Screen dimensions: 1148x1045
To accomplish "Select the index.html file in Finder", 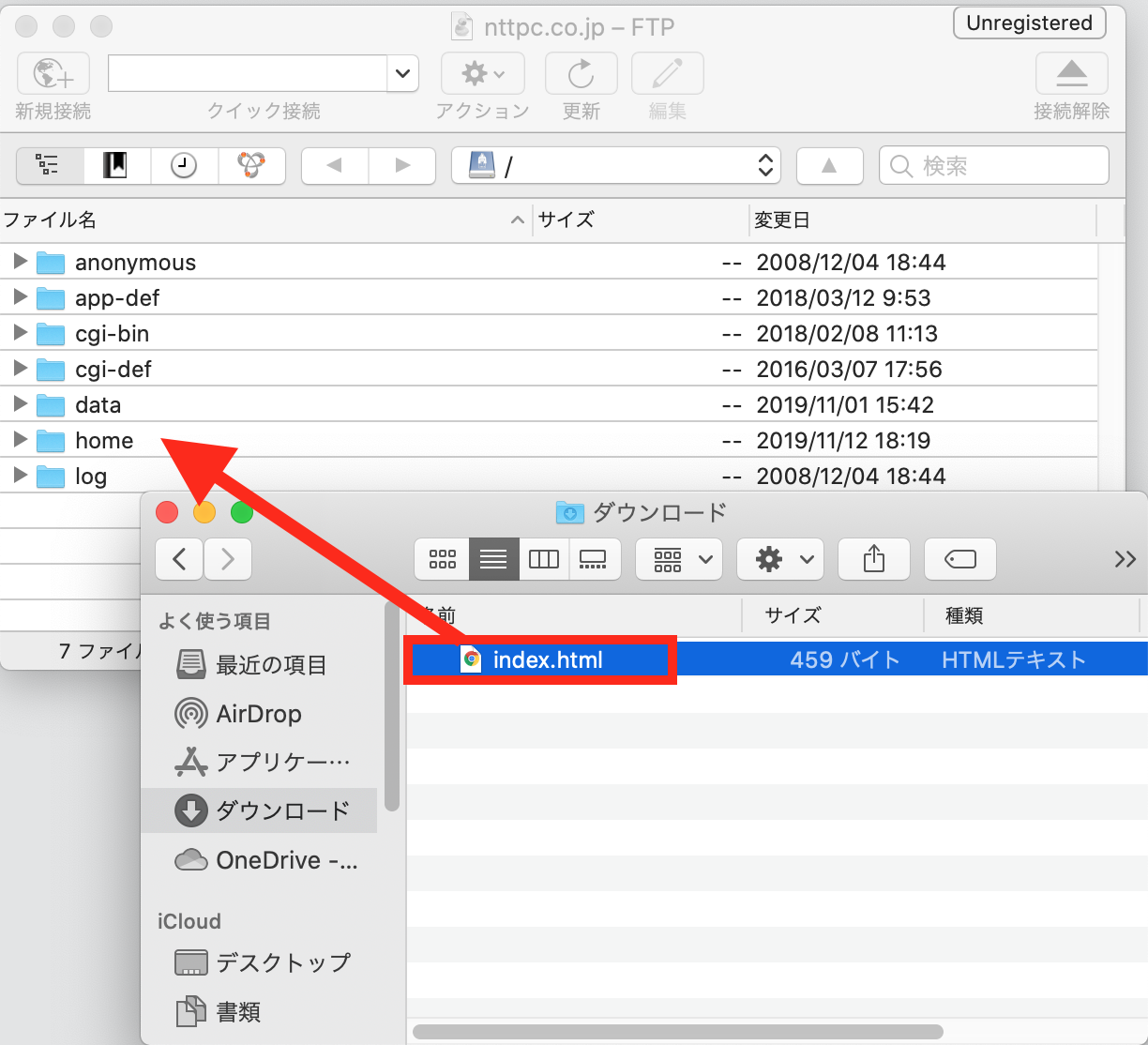I will [x=548, y=660].
